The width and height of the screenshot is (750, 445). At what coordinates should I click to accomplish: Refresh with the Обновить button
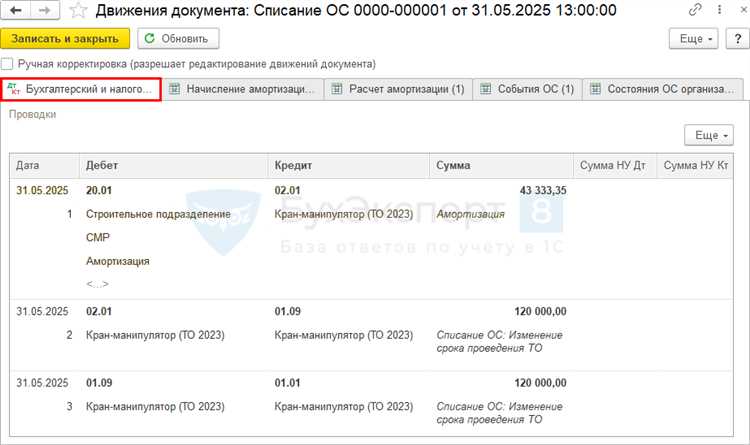(178, 39)
